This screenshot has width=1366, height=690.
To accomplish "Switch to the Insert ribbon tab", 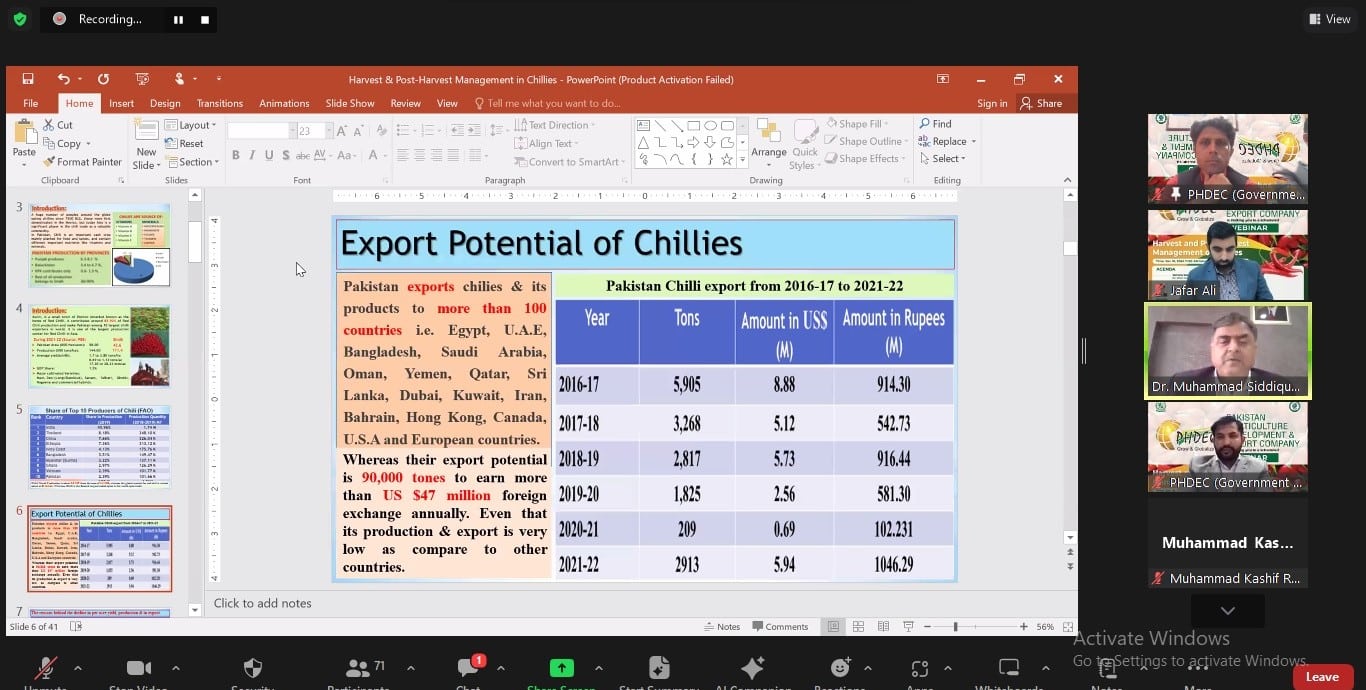I will click(121, 103).
